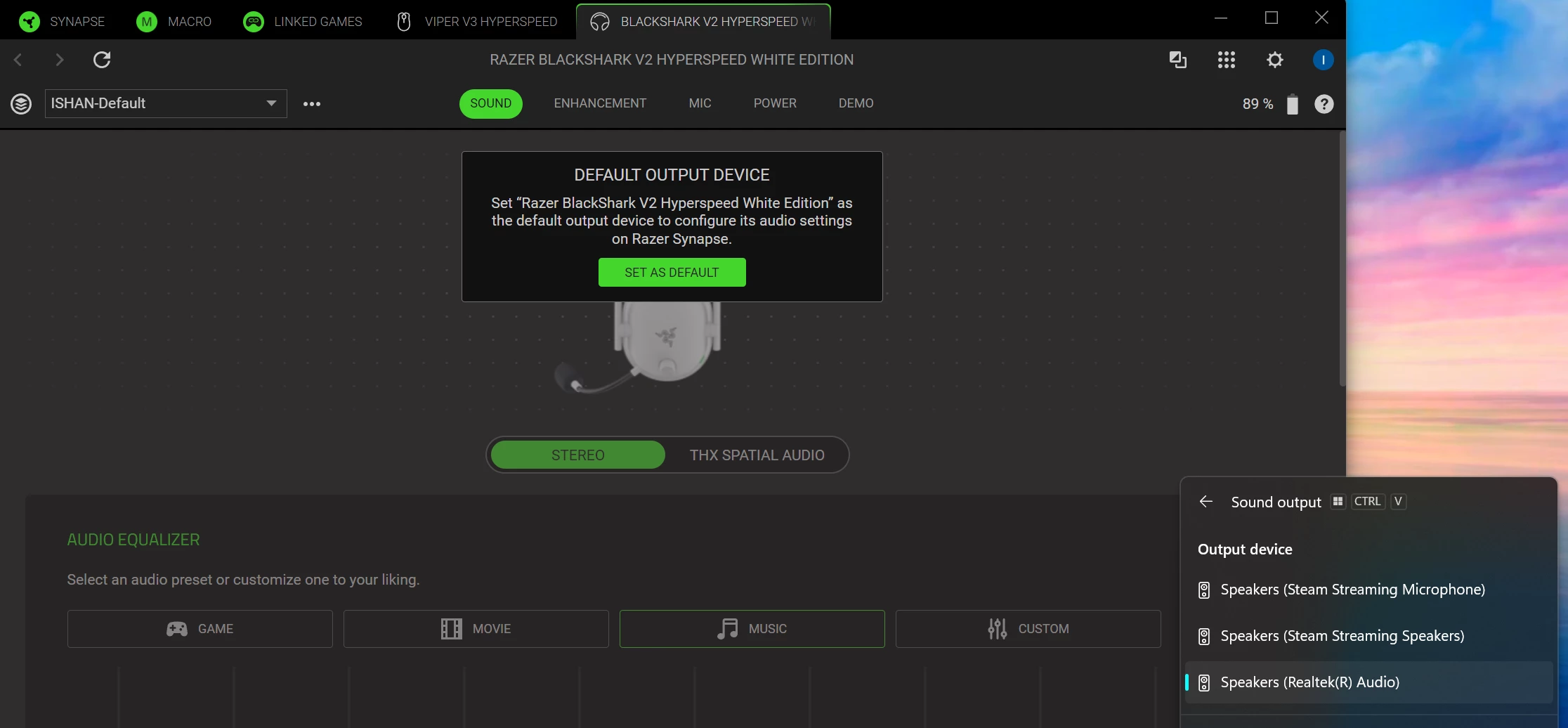This screenshot has height=728, width=1568.
Task: Switch to THX SPATIAL AUDIO mode
Action: click(x=757, y=455)
